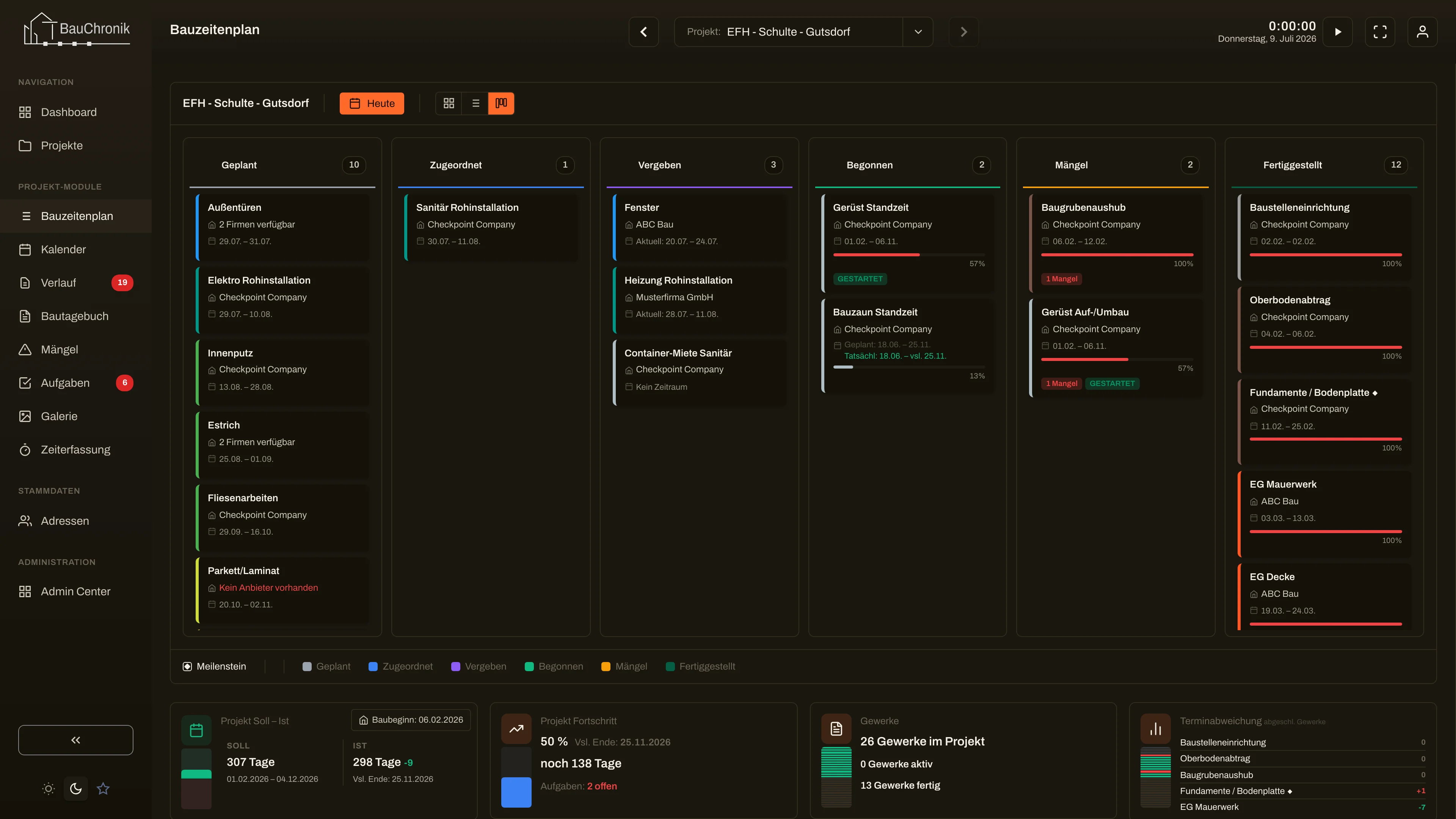Open the Dashboard page
The width and height of the screenshot is (1456, 819).
coord(76,112)
